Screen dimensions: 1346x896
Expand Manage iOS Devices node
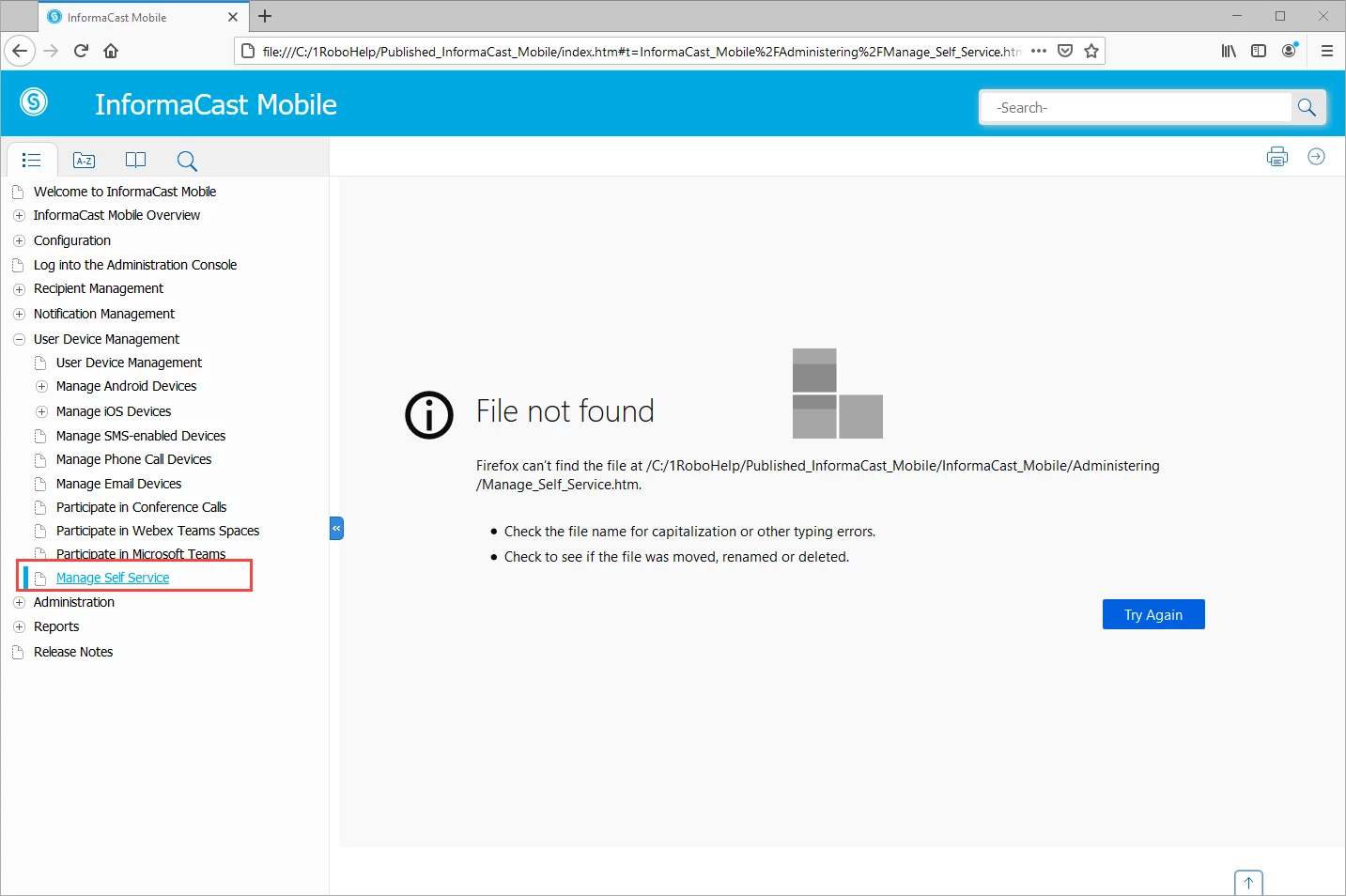point(41,411)
